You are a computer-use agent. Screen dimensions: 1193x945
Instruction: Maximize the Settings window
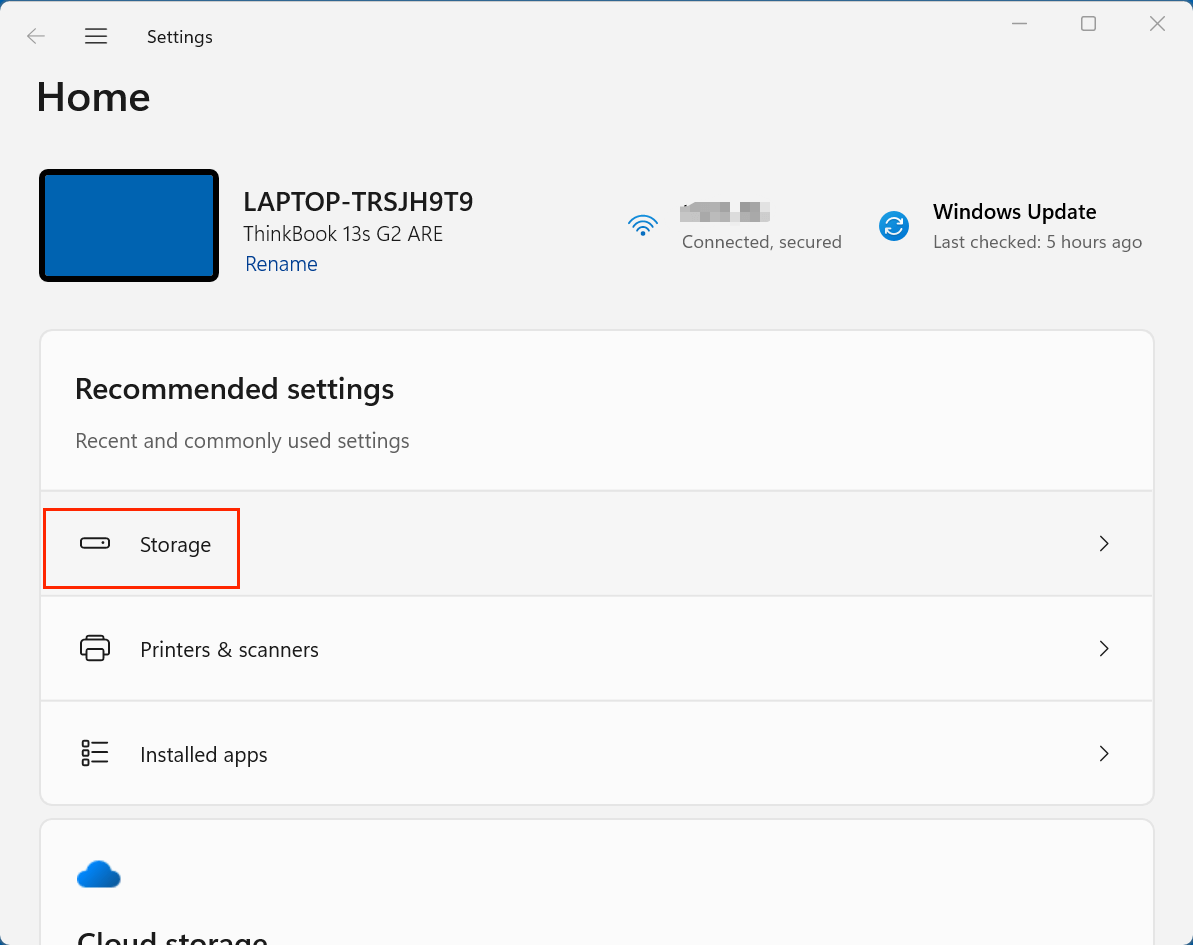pyautogui.click(x=1089, y=24)
